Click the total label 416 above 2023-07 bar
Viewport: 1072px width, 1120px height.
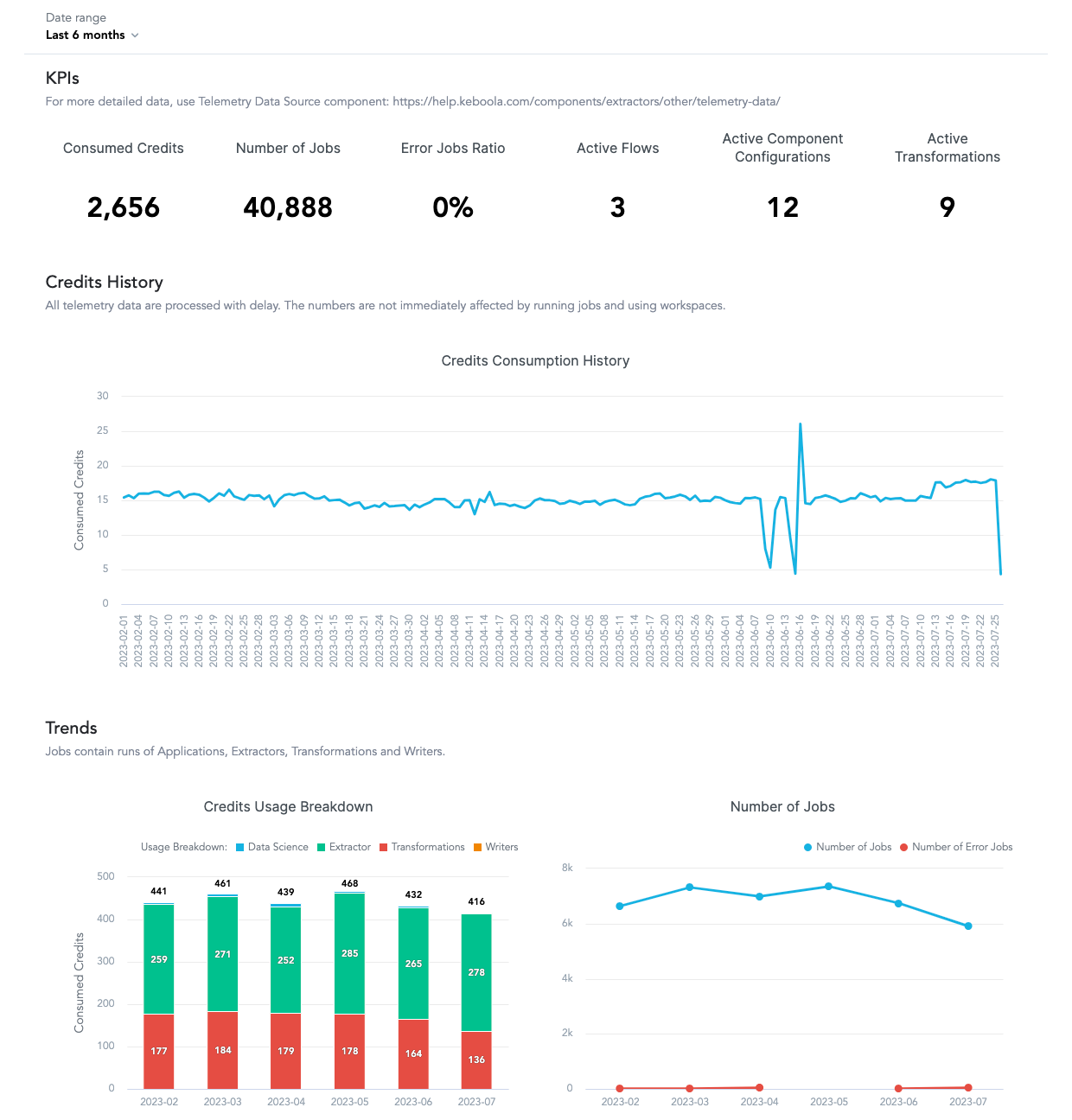pos(476,901)
